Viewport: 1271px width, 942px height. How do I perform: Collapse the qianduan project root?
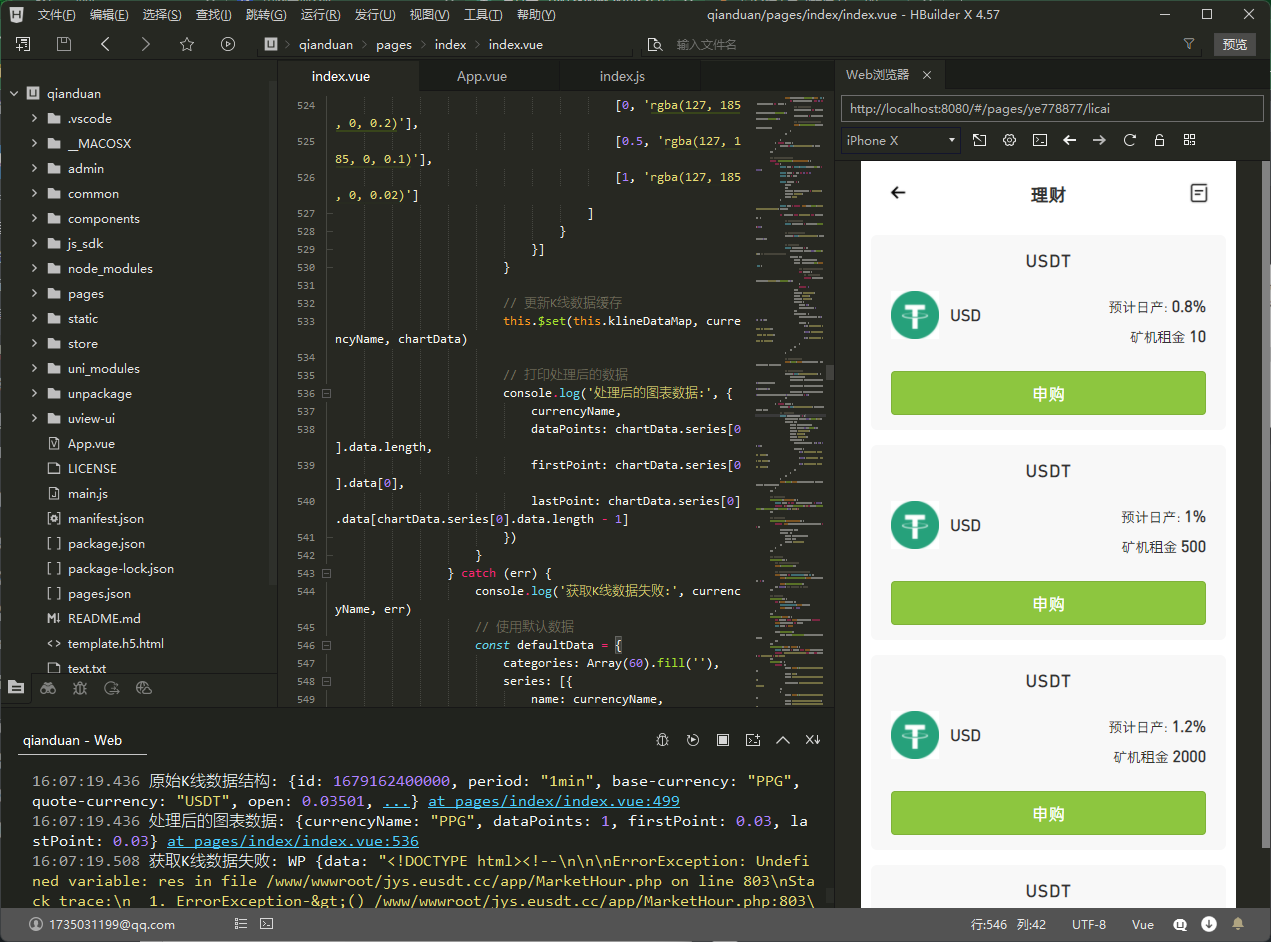pyautogui.click(x=15, y=94)
